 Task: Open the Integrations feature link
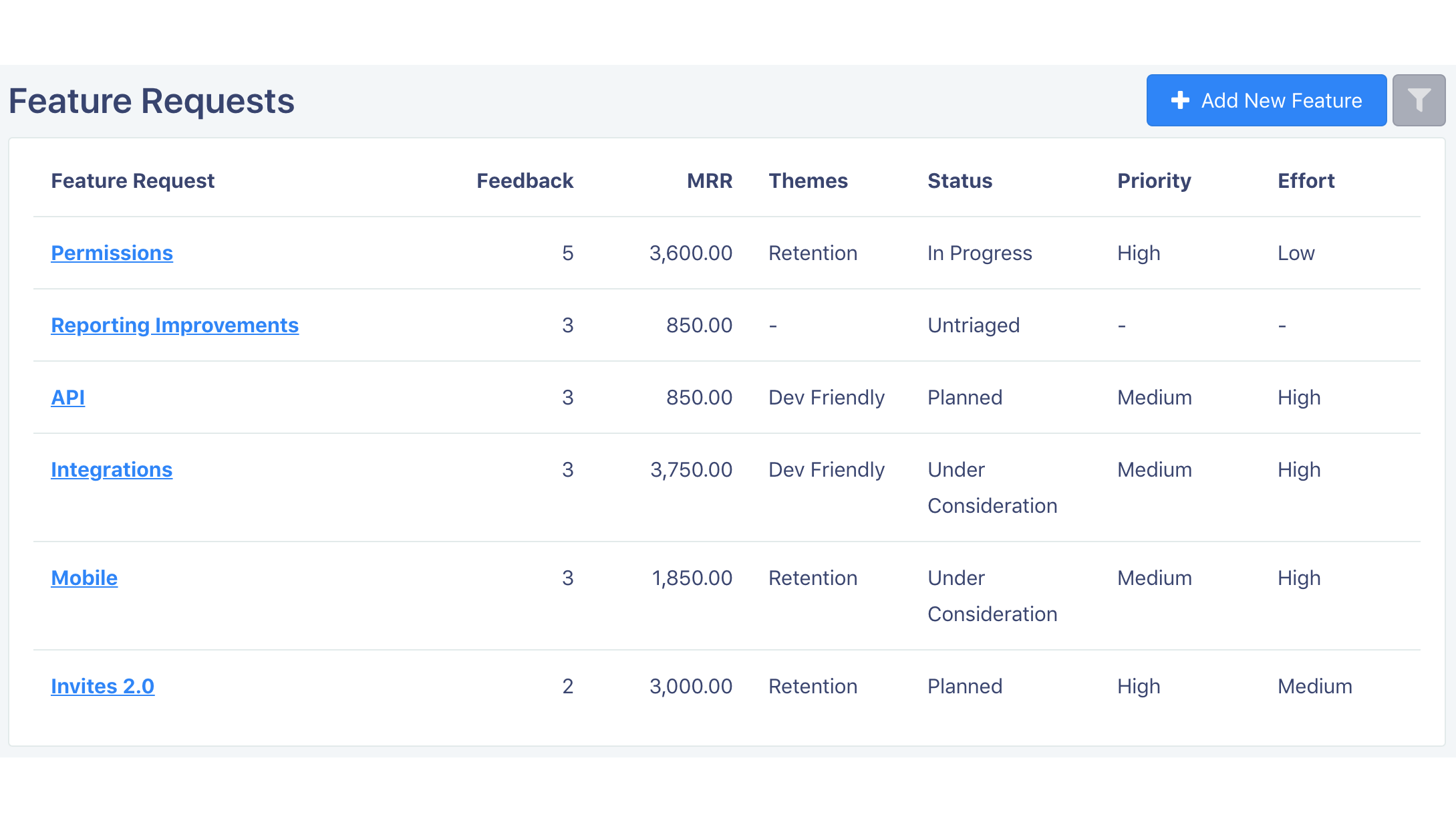(112, 469)
